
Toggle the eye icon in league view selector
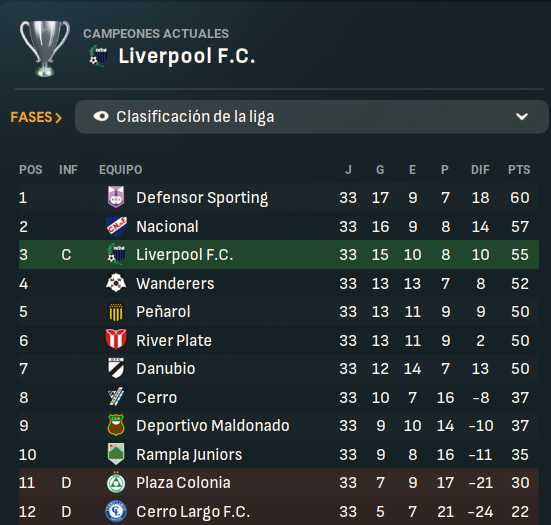(101, 116)
